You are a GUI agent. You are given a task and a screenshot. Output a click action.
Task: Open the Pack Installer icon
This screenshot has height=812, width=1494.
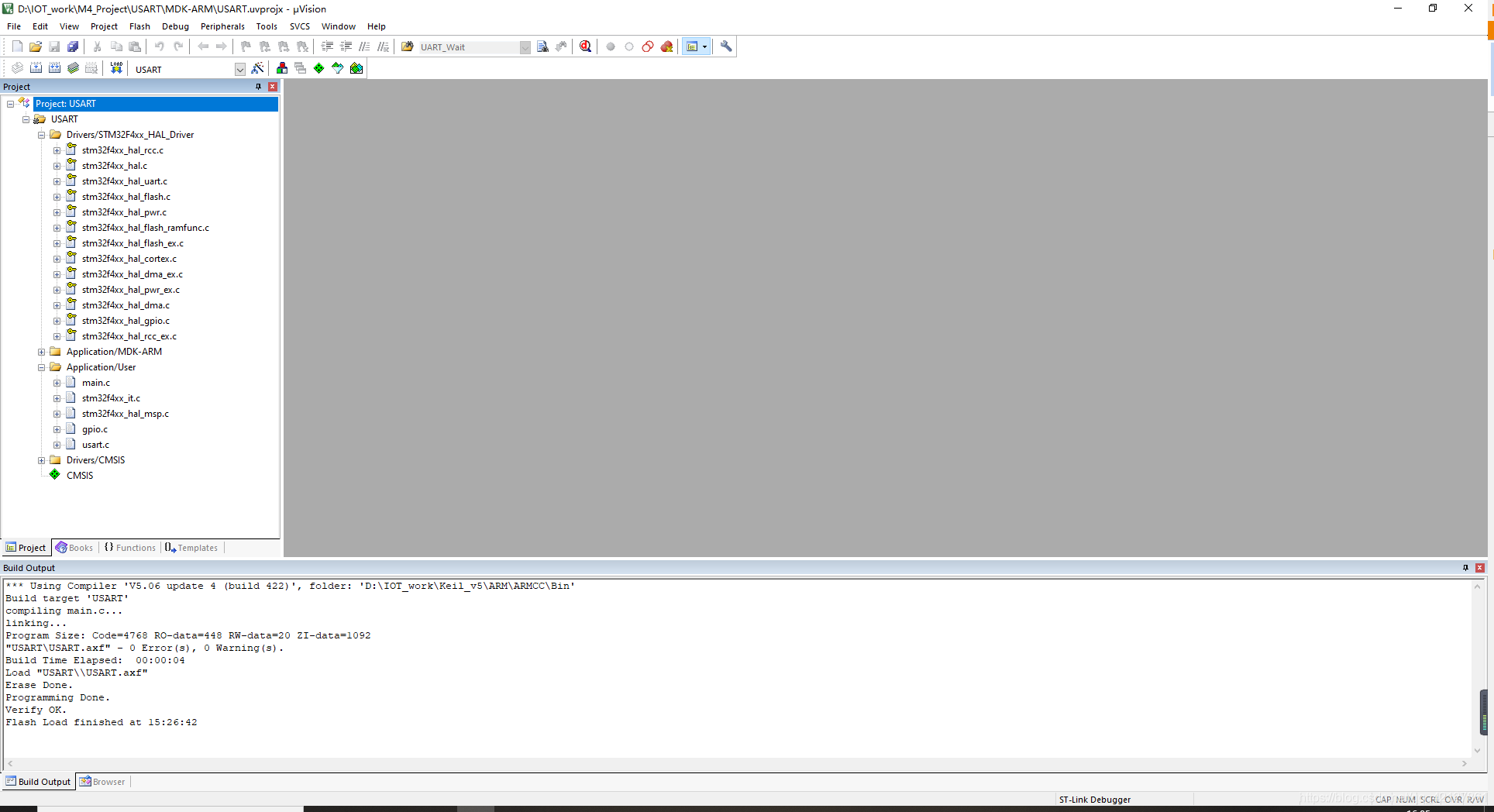click(x=356, y=68)
